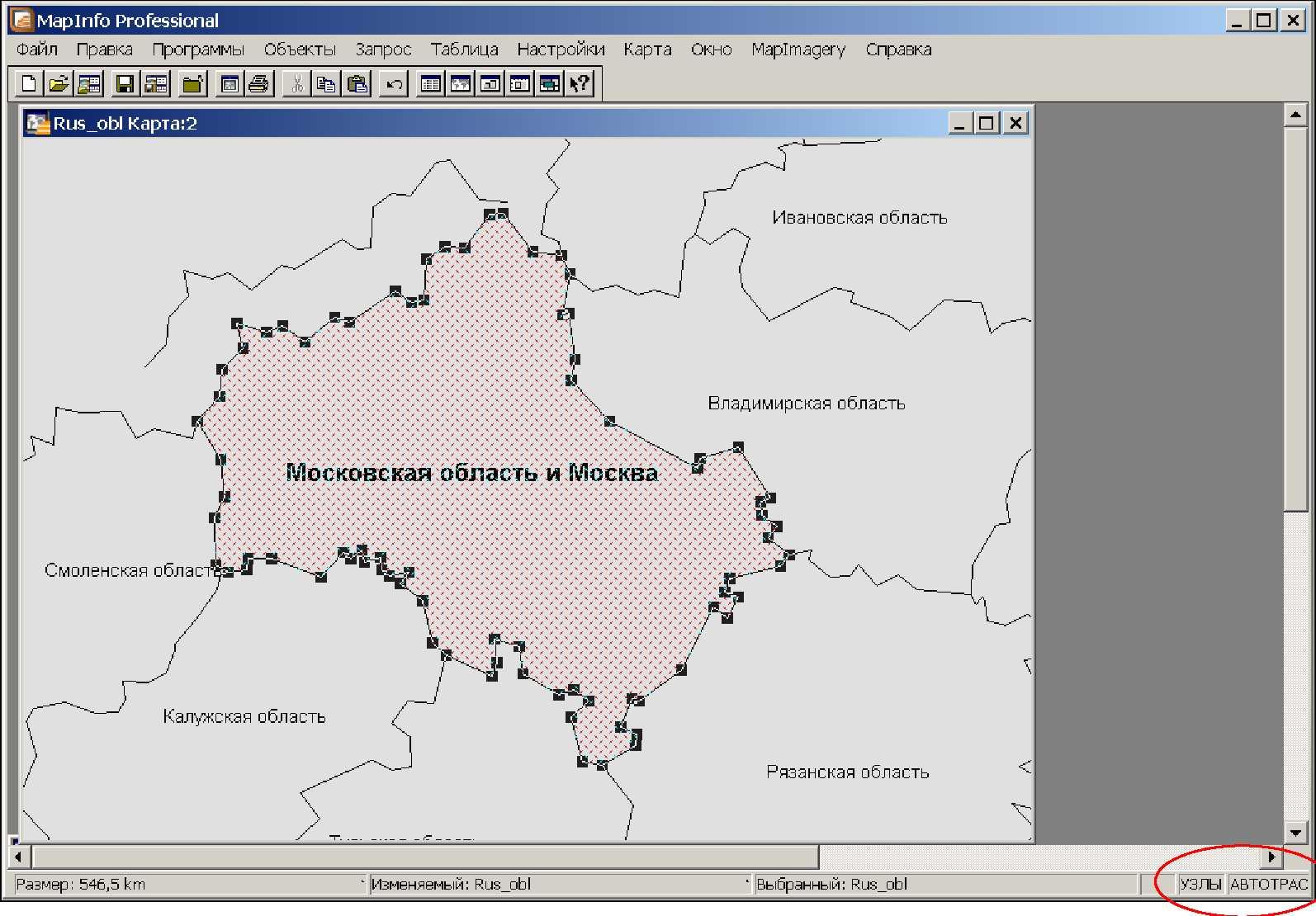Click the horizontal scrollbar right arrow

click(1272, 857)
